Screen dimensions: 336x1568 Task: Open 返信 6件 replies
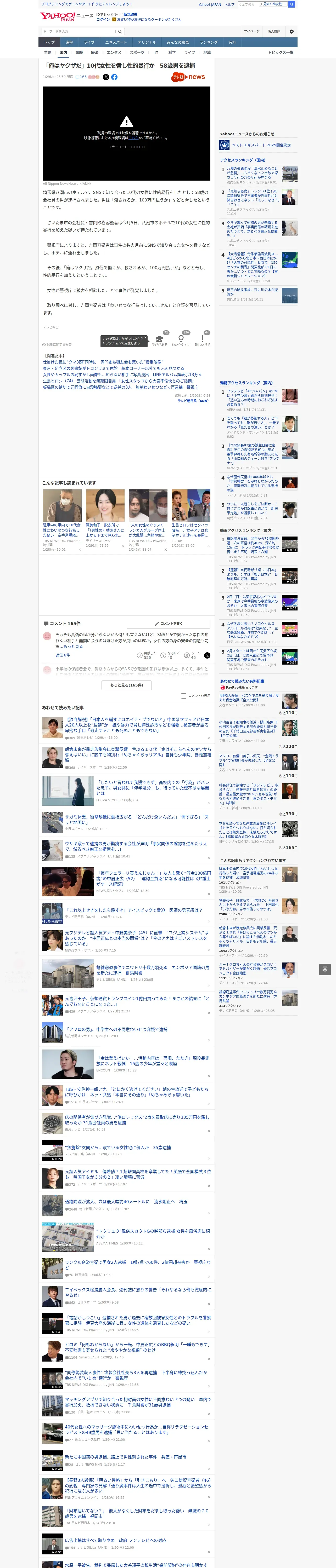[63, 656]
